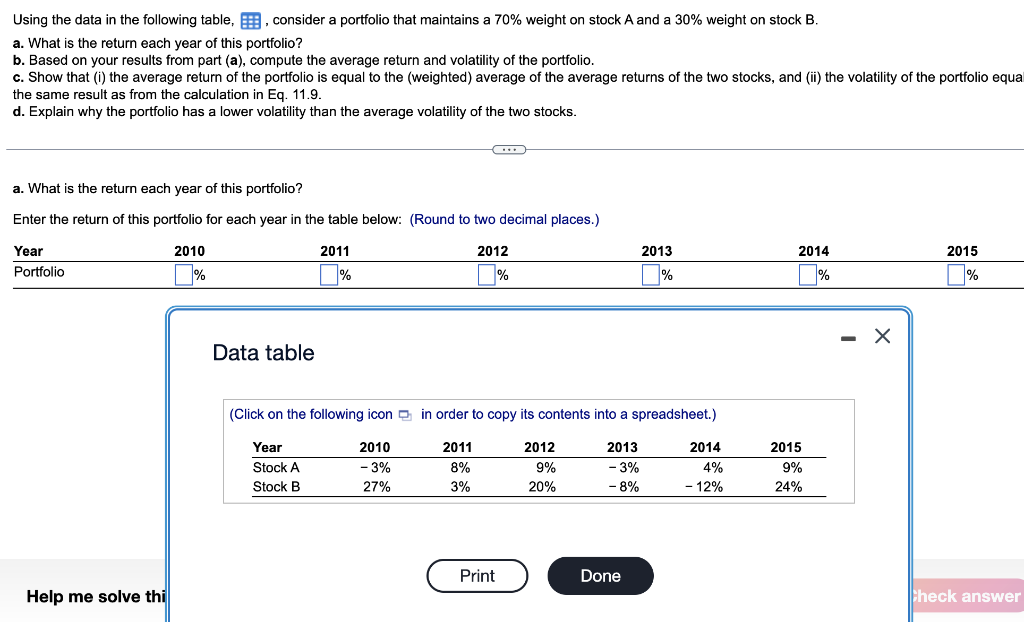Screen dimensions: 1024x622
Task: Select the 2015 portfolio return input box
Action: click(x=955, y=273)
